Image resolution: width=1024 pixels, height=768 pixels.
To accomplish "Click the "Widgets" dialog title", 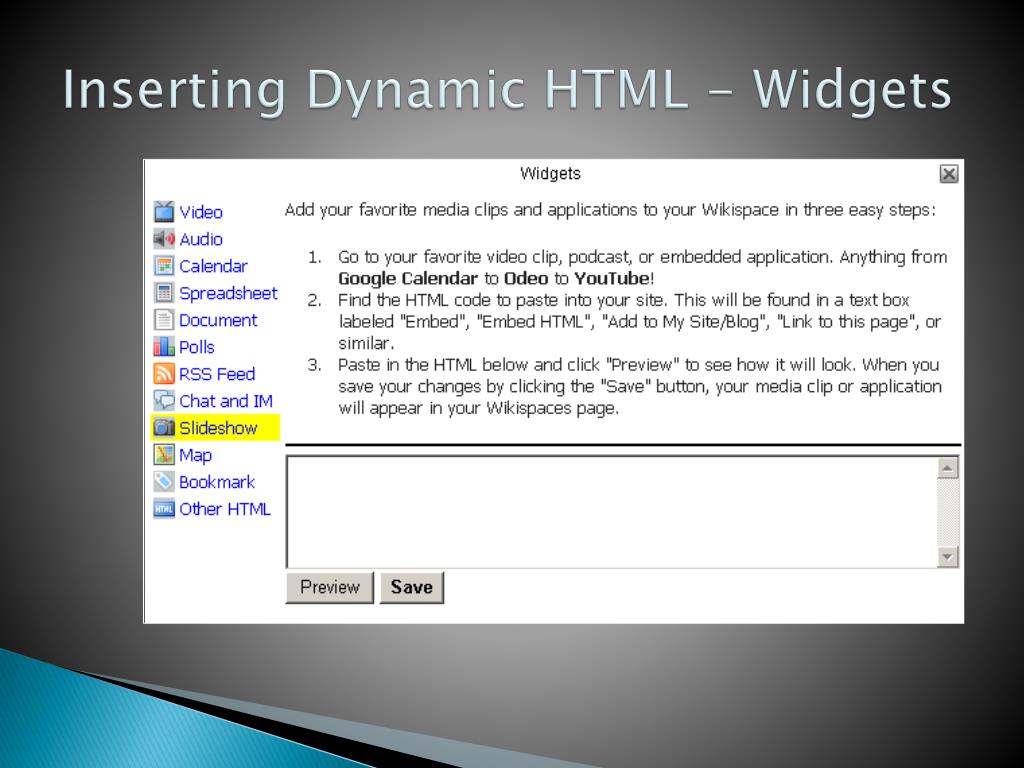I will pos(551,174).
